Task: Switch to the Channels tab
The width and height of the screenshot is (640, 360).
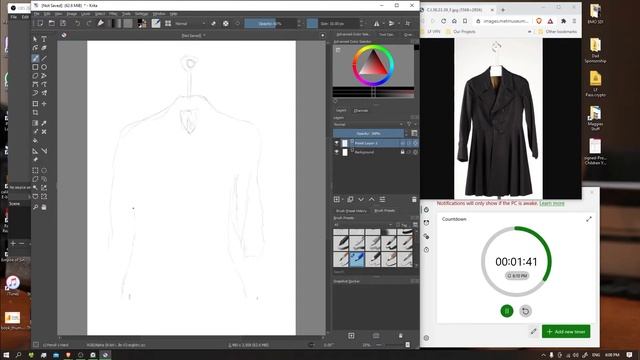Action: [x=361, y=111]
